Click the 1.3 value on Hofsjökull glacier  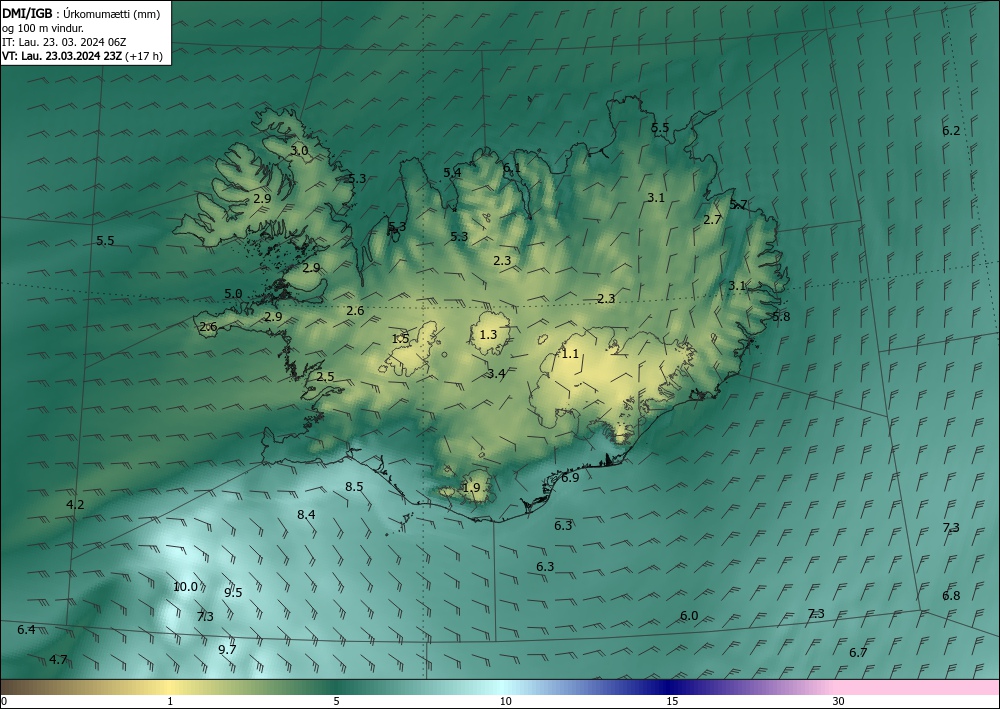(488, 335)
